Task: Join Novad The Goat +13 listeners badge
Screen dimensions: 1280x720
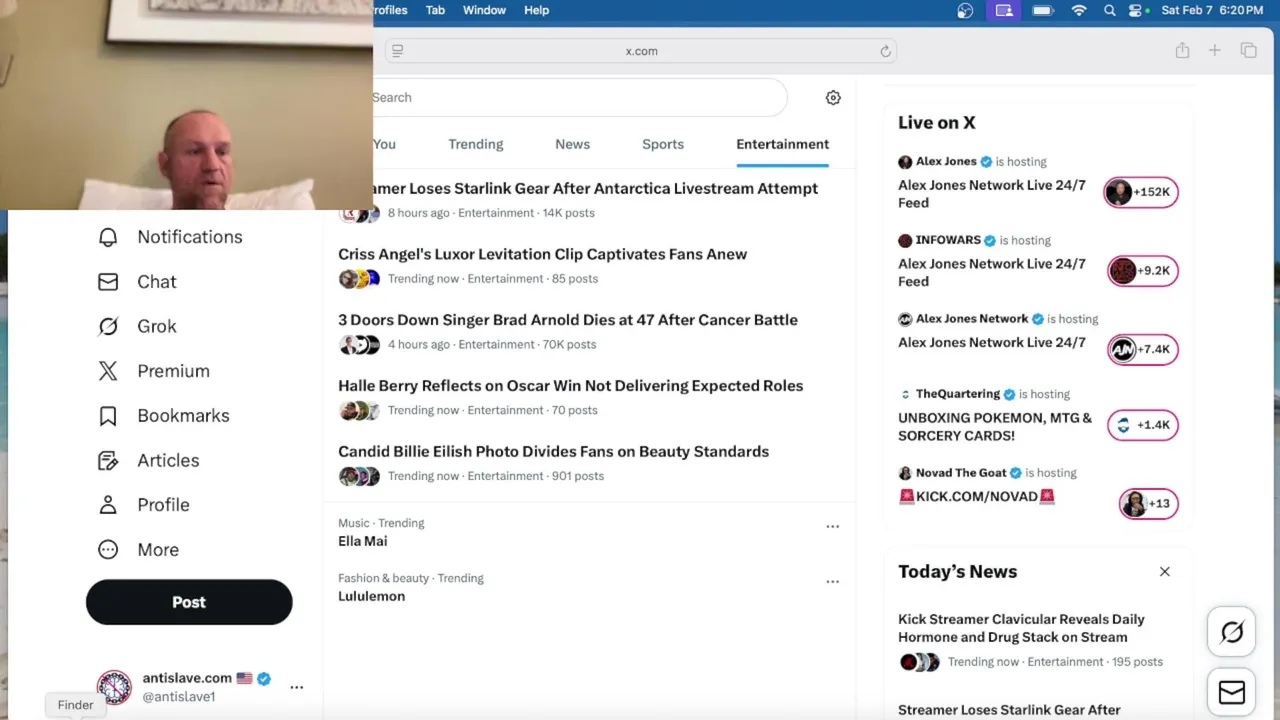Action: click(x=1149, y=503)
